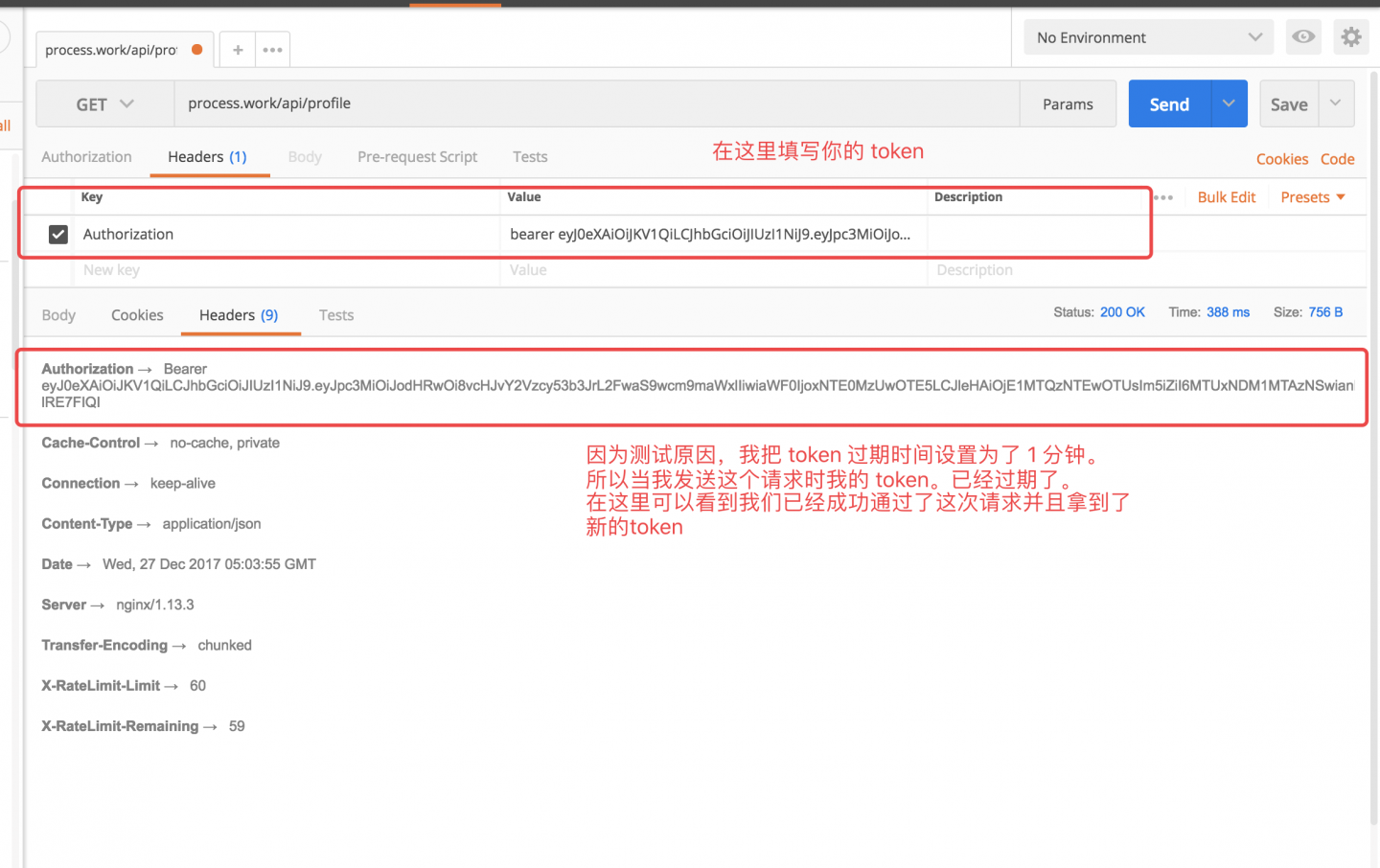Click the 200 OK status text
The height and width of the screenshot is (868, 1380).
(x=1122, y=312)
